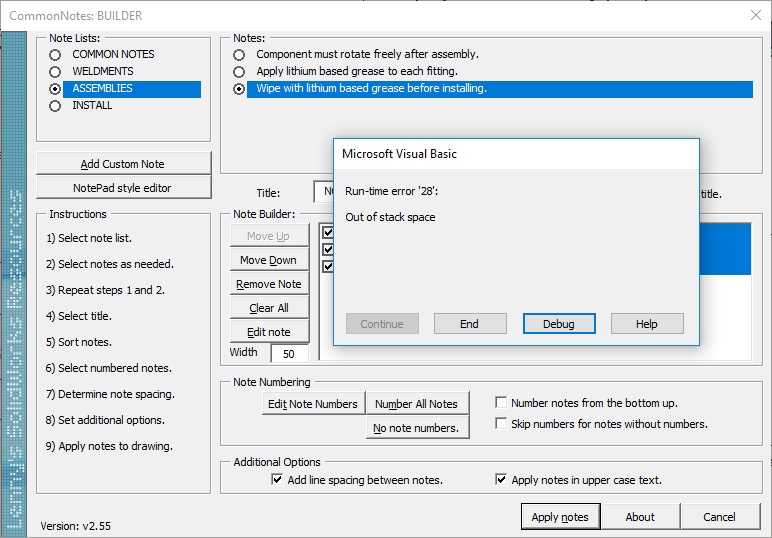Click Edit Note Numbers button

313,404
